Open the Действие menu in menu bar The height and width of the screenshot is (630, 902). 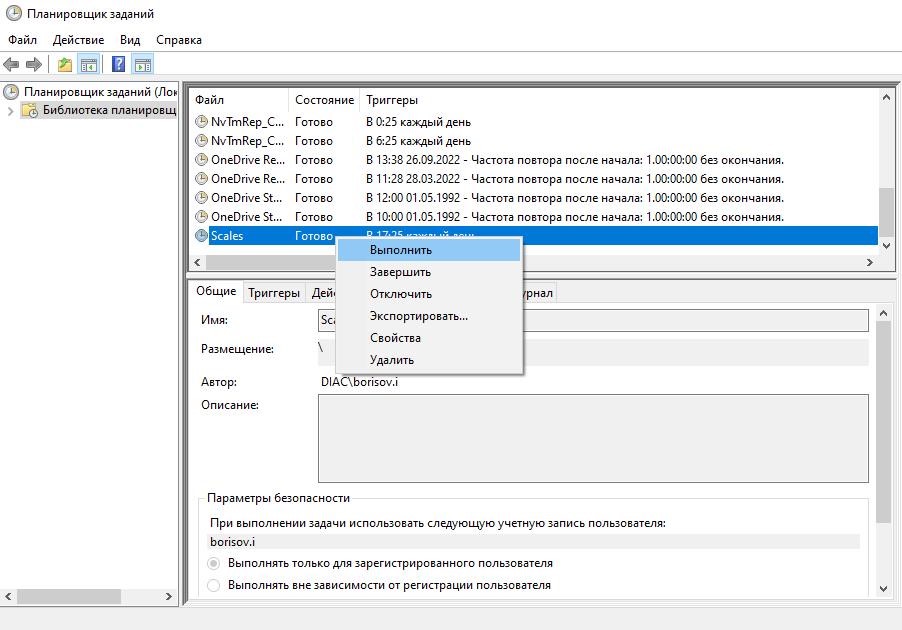point(78,40)
